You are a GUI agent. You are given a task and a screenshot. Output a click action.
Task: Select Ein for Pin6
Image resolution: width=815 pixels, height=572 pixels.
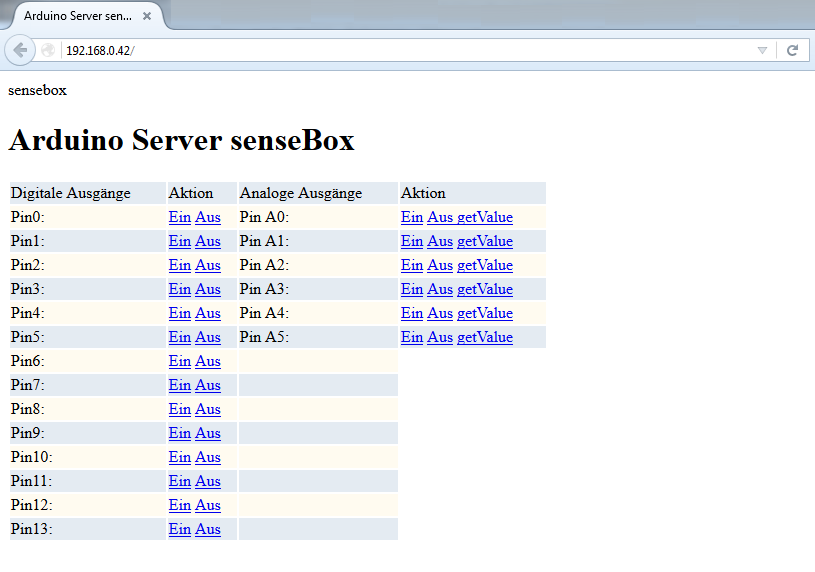[x=180, y=361]
